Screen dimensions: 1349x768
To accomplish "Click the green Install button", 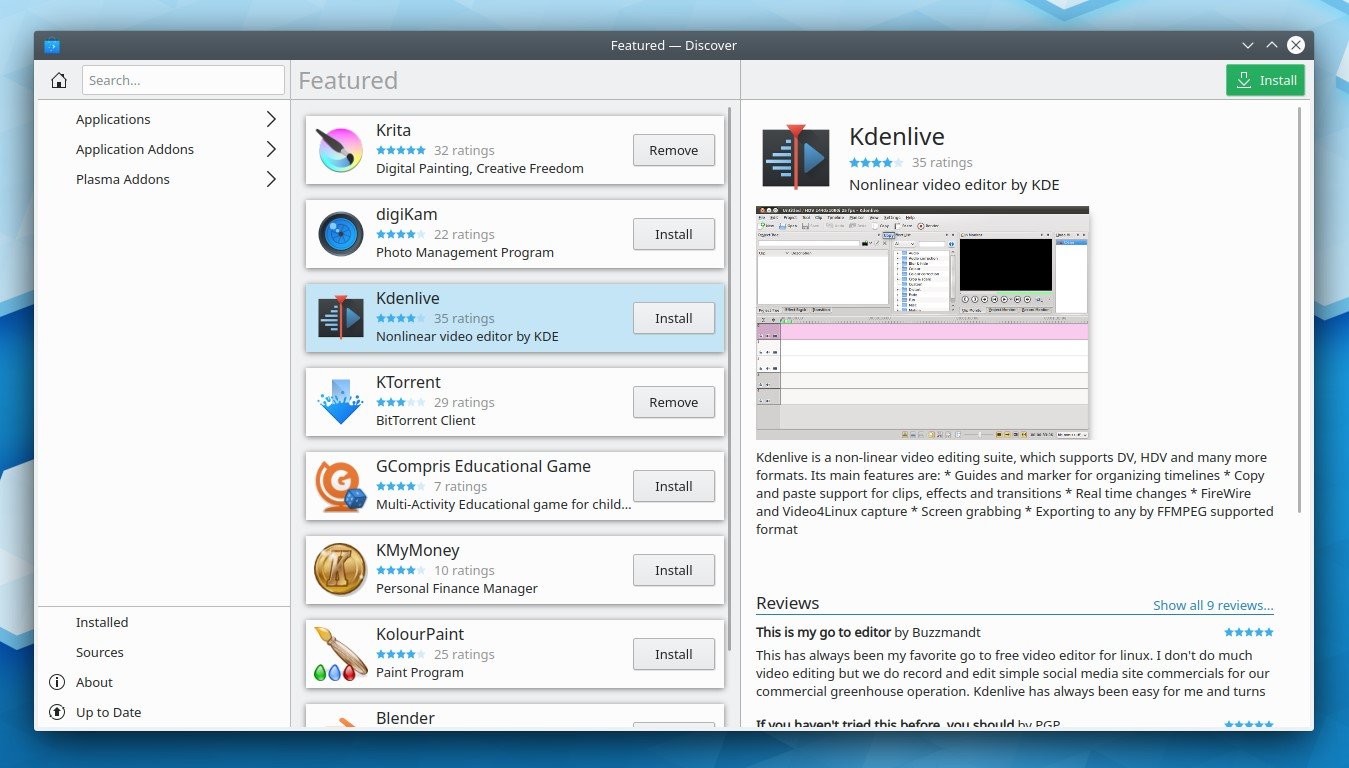I will coord(1265,80).
